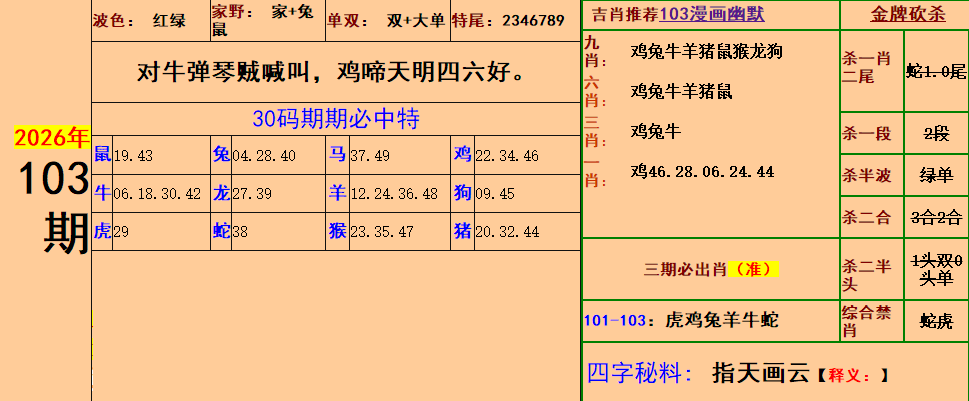Click the 1头双0头单 value
The height and width of the screenshot is (401, 969).
(x=936, y=270)
